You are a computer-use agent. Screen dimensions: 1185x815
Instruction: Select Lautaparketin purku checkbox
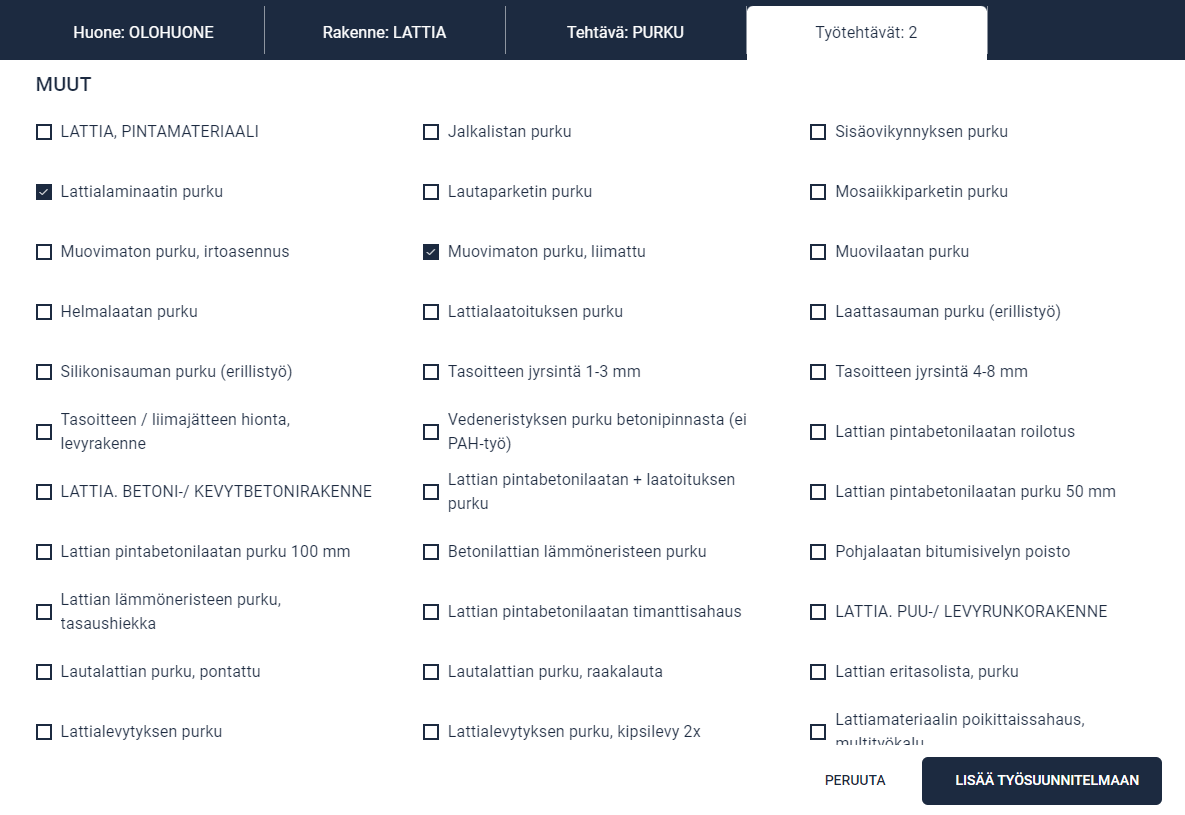click(x=431, y=192)
